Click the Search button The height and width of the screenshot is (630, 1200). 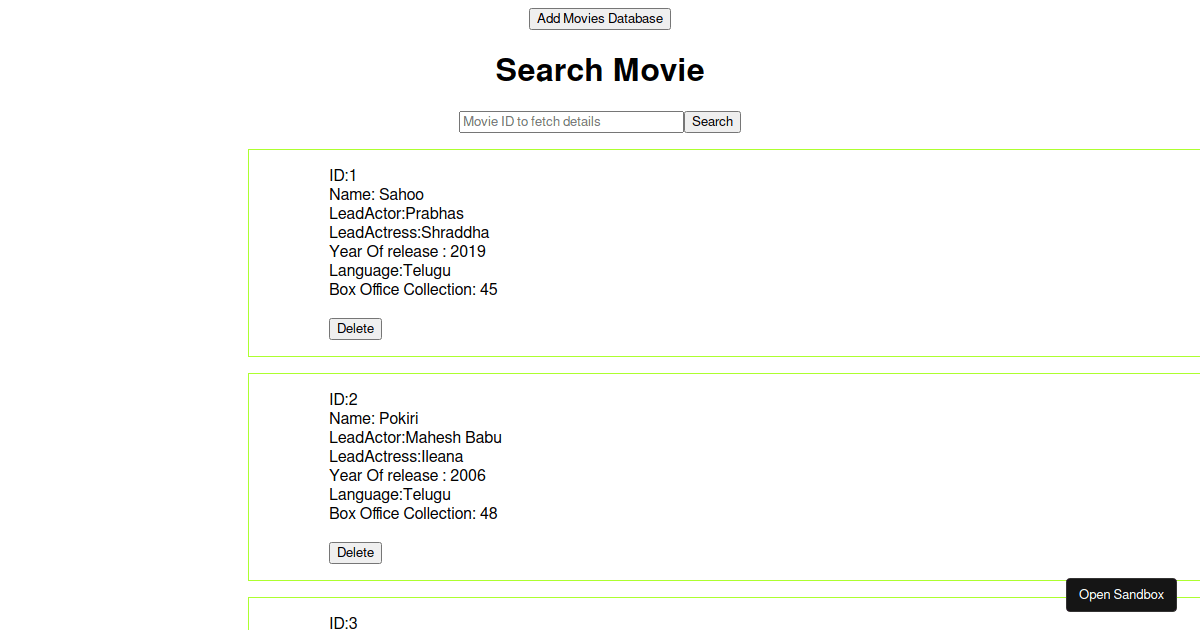(712, 122)
